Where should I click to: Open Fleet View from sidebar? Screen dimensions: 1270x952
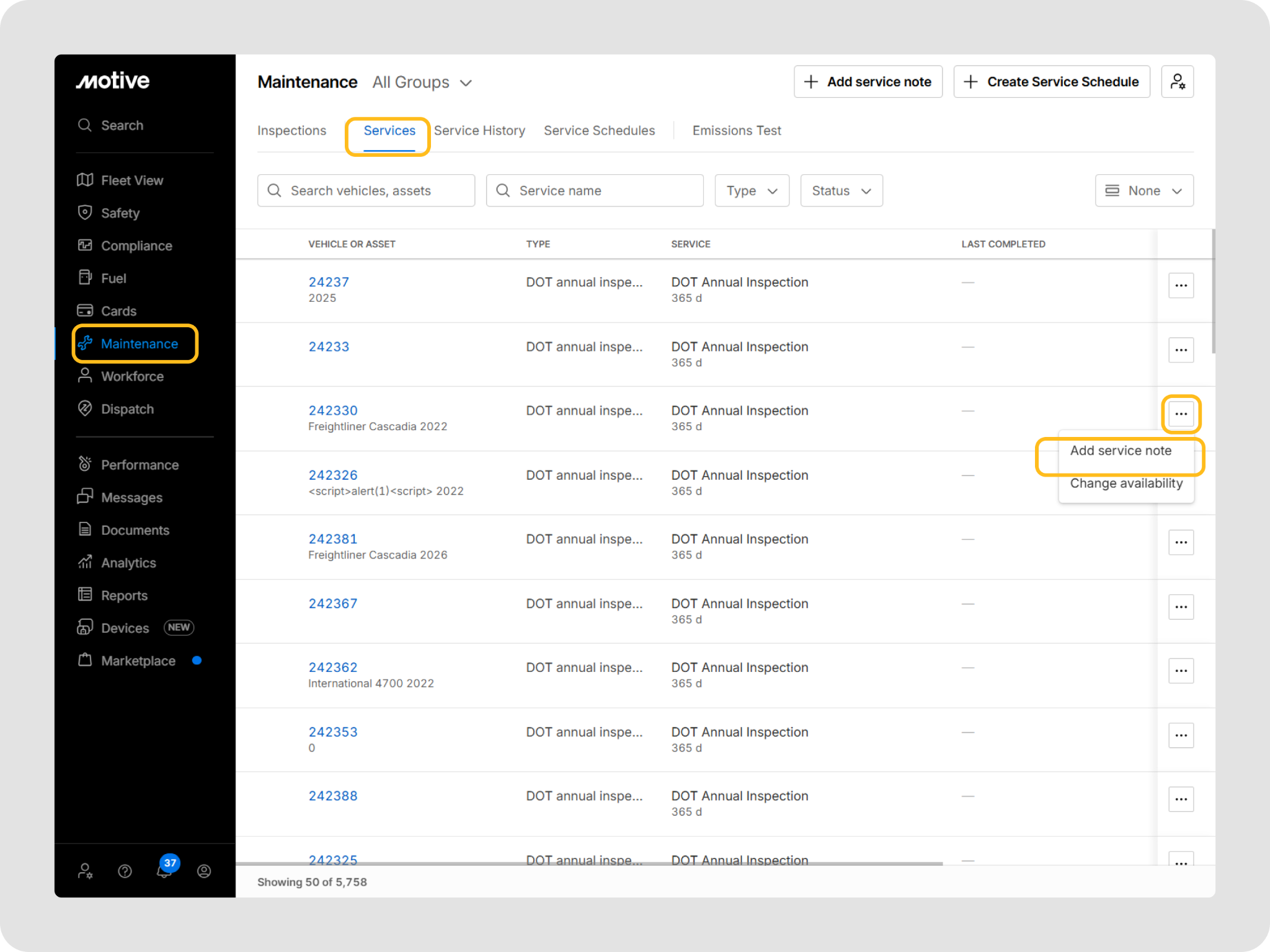tap(131, 180)
